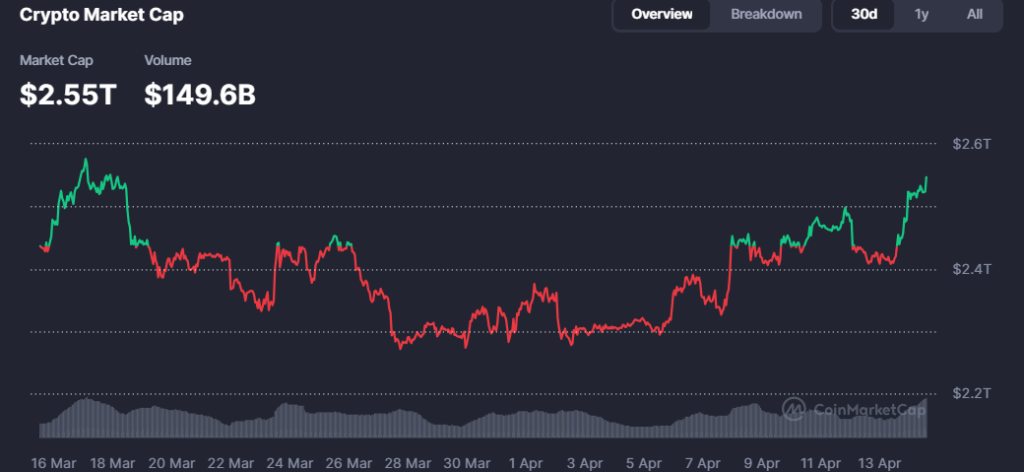Select the $2.55T market cap value

click(x=68, y=95)
